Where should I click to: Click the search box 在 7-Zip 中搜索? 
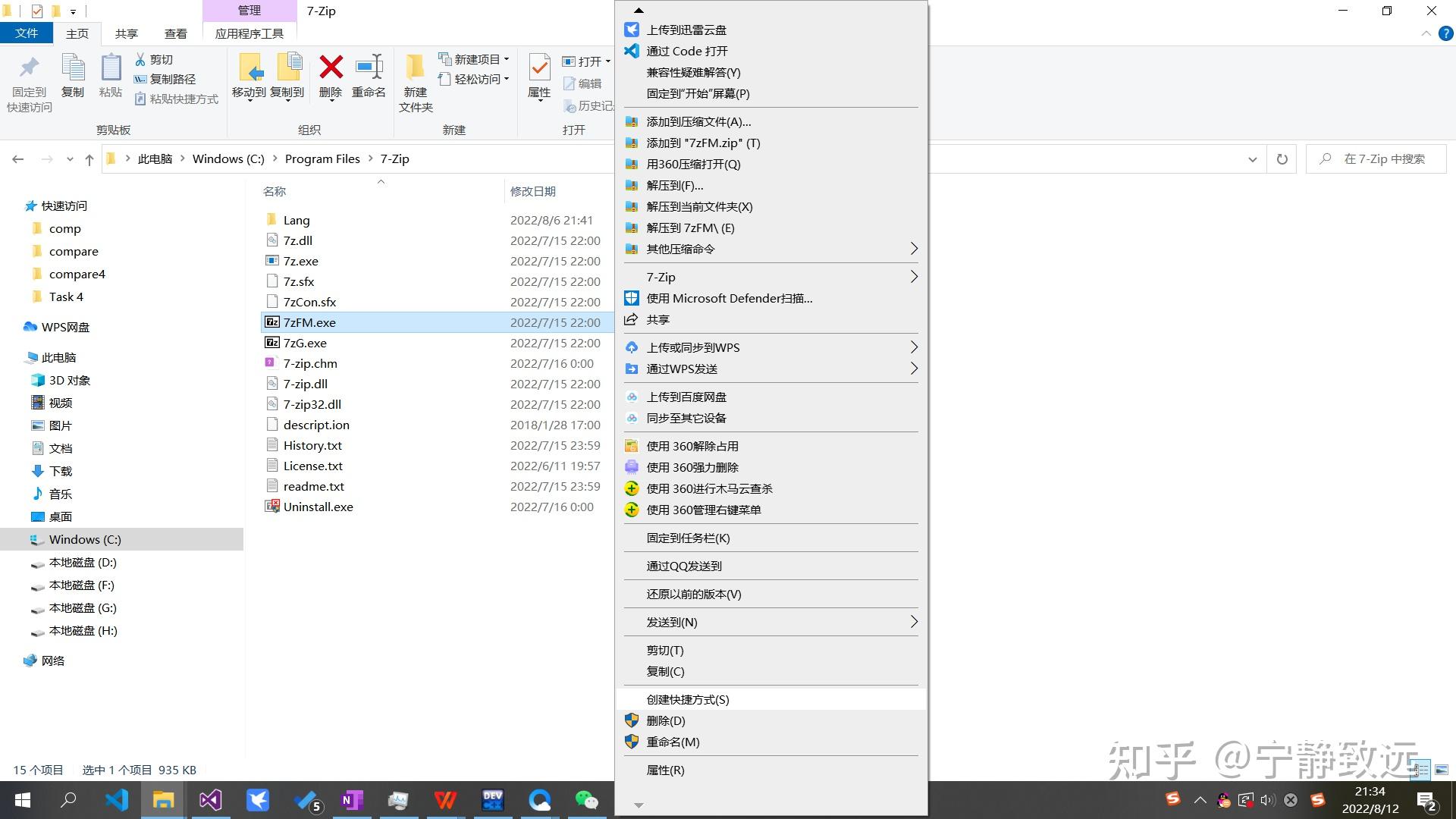[x=1376, y=159]
